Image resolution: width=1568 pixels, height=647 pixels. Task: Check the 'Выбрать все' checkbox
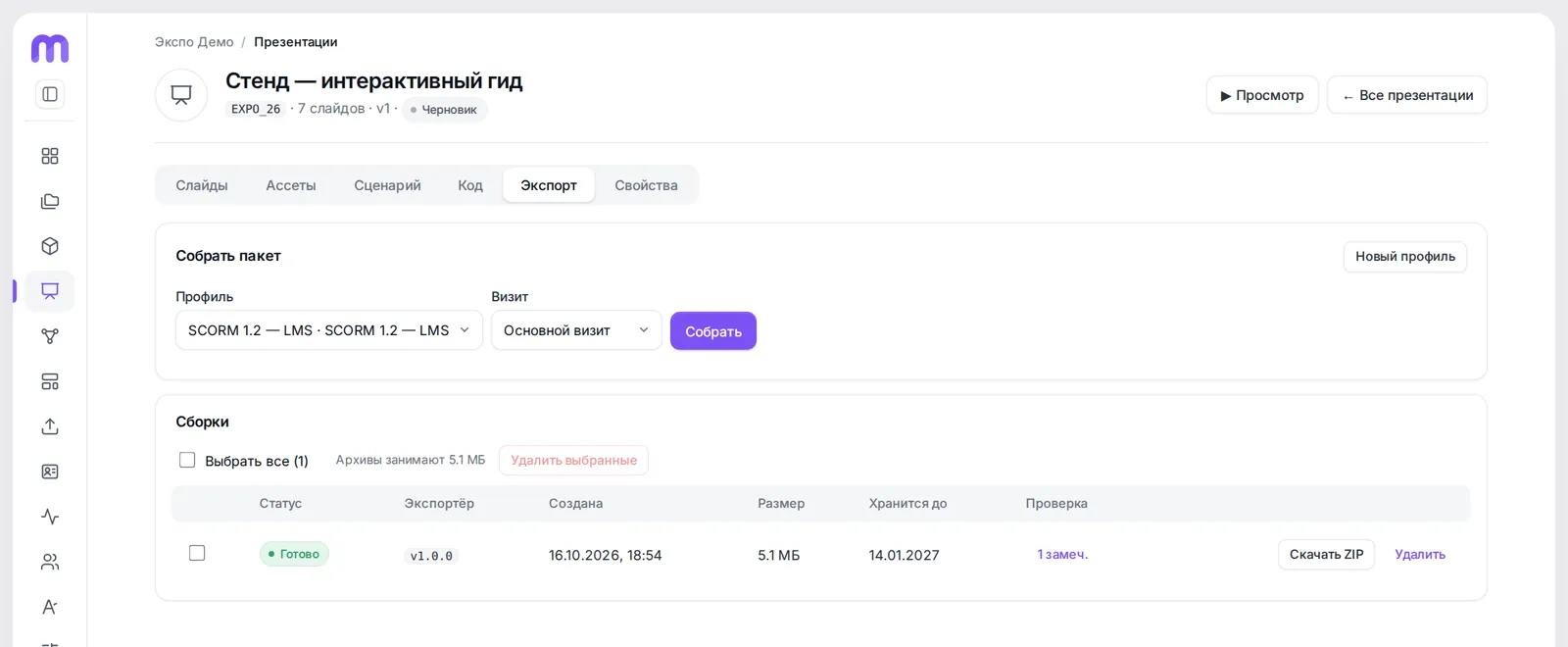[187, 460]
